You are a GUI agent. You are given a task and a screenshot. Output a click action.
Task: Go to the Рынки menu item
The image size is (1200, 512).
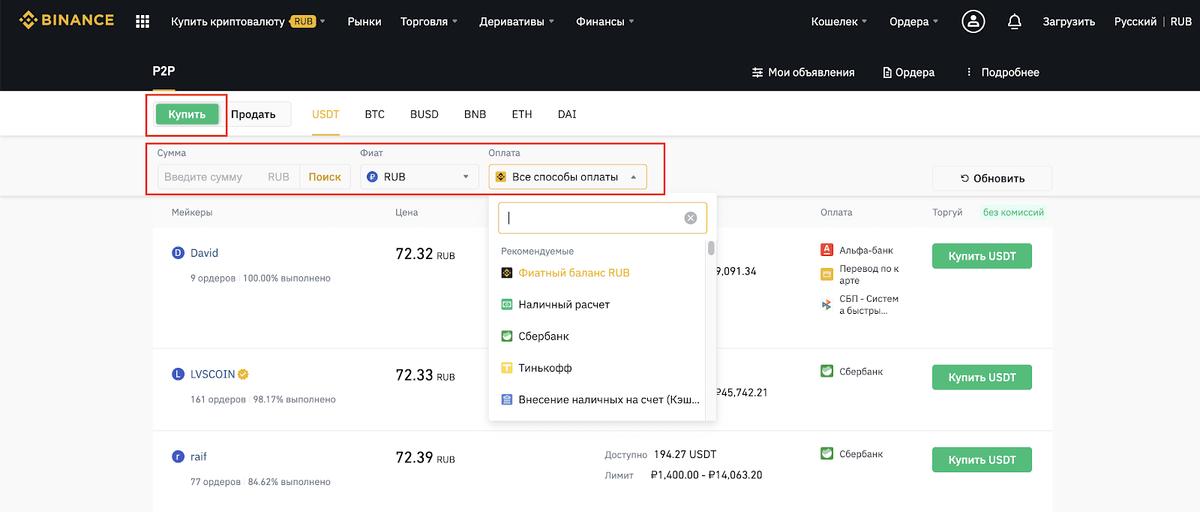pyautogui.click(x=365, y=21)
